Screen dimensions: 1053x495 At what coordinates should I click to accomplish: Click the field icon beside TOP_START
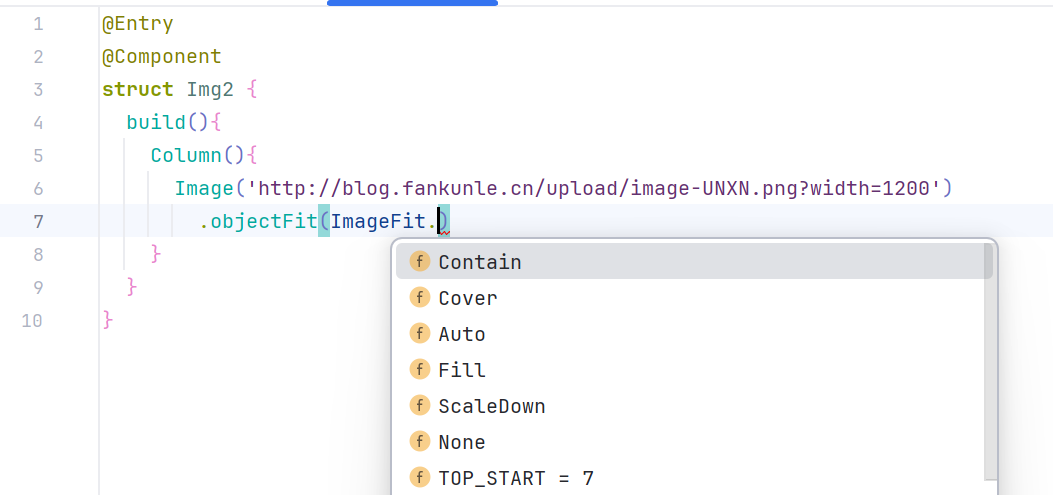pyautogui.click(x=420, y=478)
